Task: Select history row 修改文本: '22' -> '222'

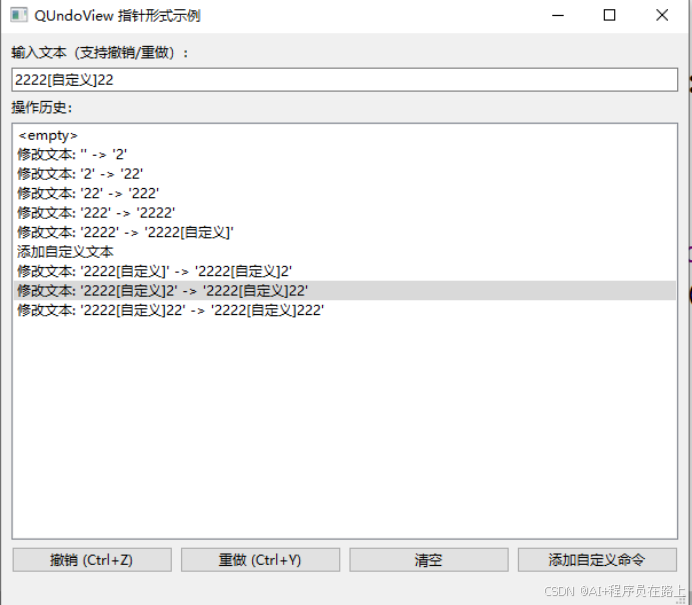Action: [x=345, y=193]
